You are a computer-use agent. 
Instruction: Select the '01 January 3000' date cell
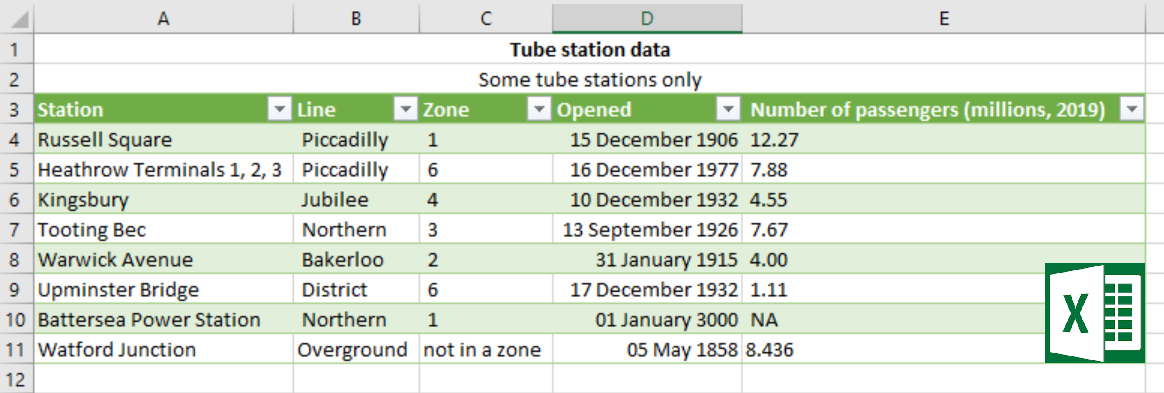coord(647,319)
